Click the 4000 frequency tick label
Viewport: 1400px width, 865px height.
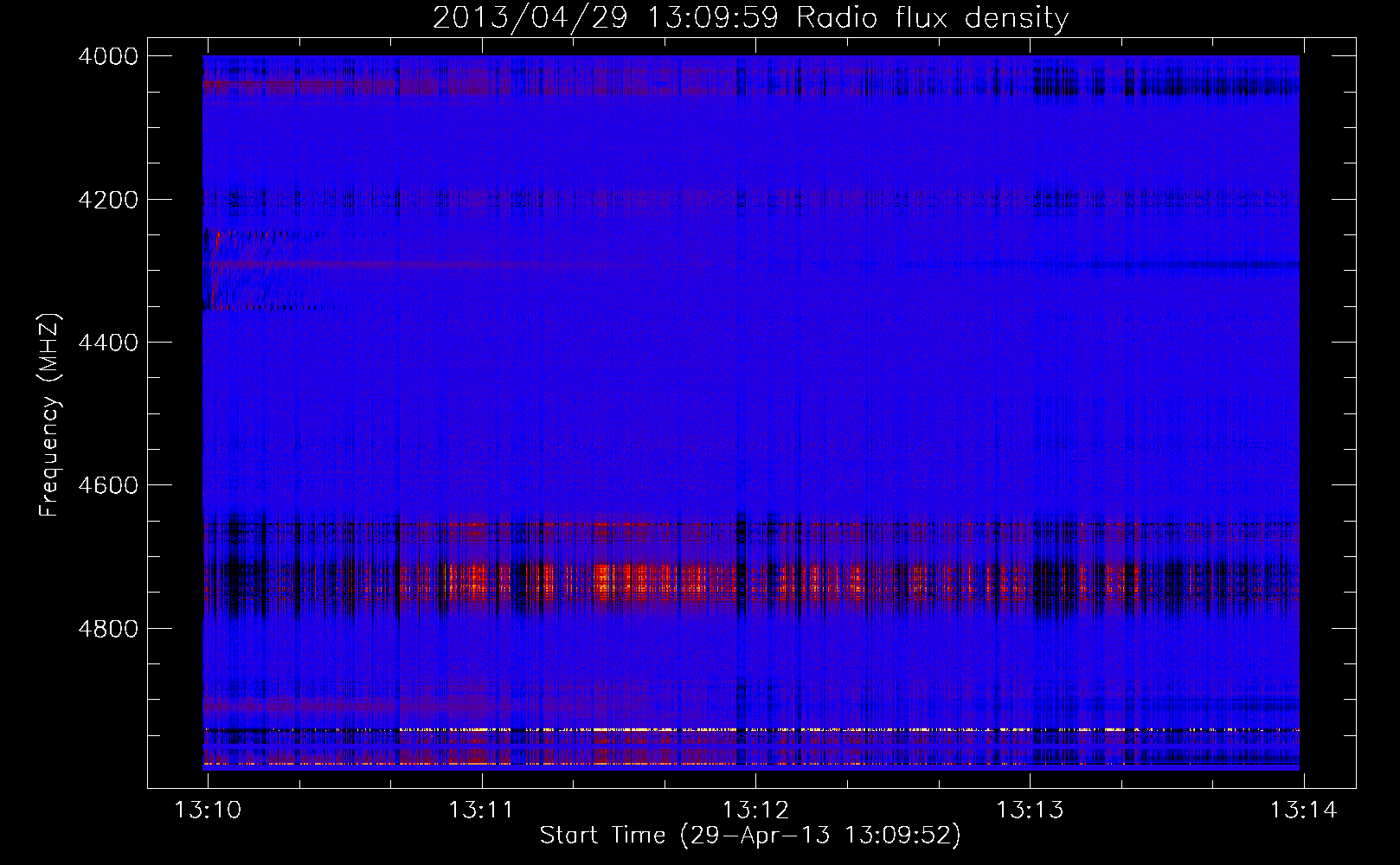click(108, 56)
